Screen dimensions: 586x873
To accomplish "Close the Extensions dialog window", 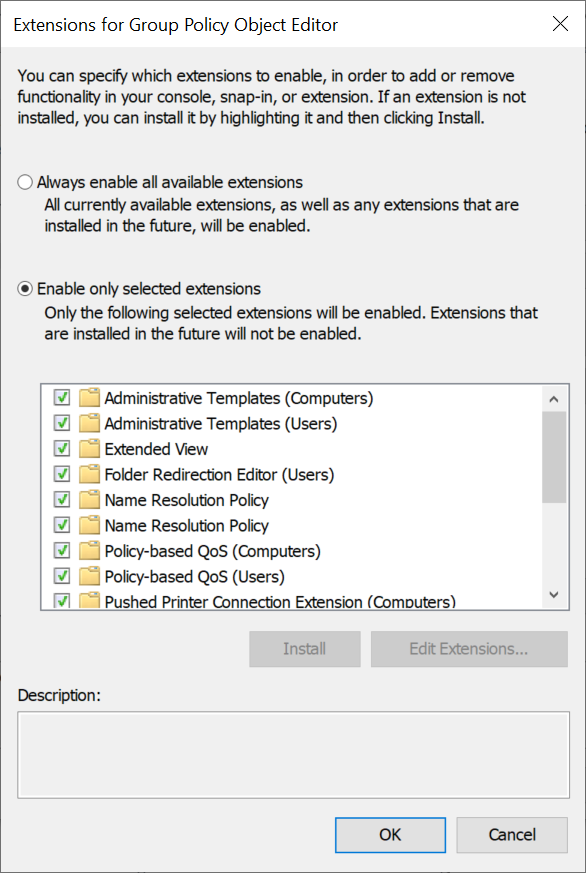I will click(x=560, y=24).
